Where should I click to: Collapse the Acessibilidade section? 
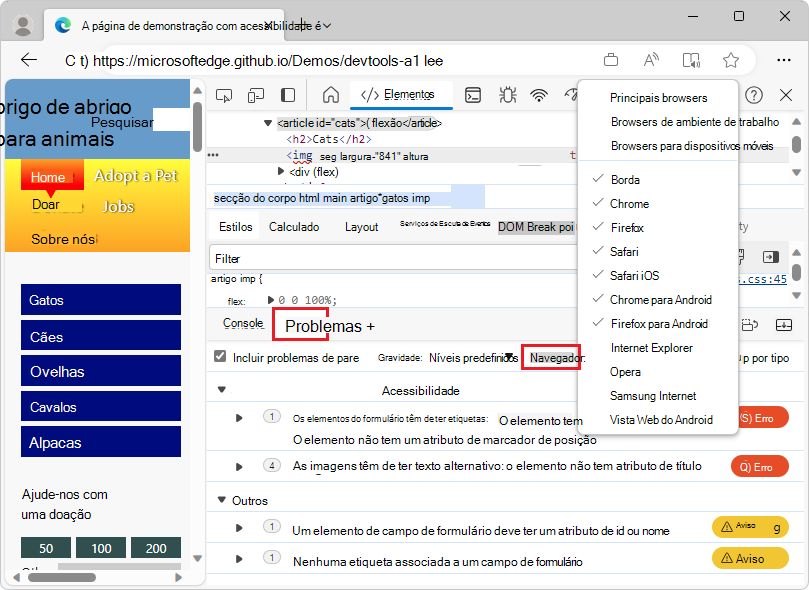(x=221, y=389)
